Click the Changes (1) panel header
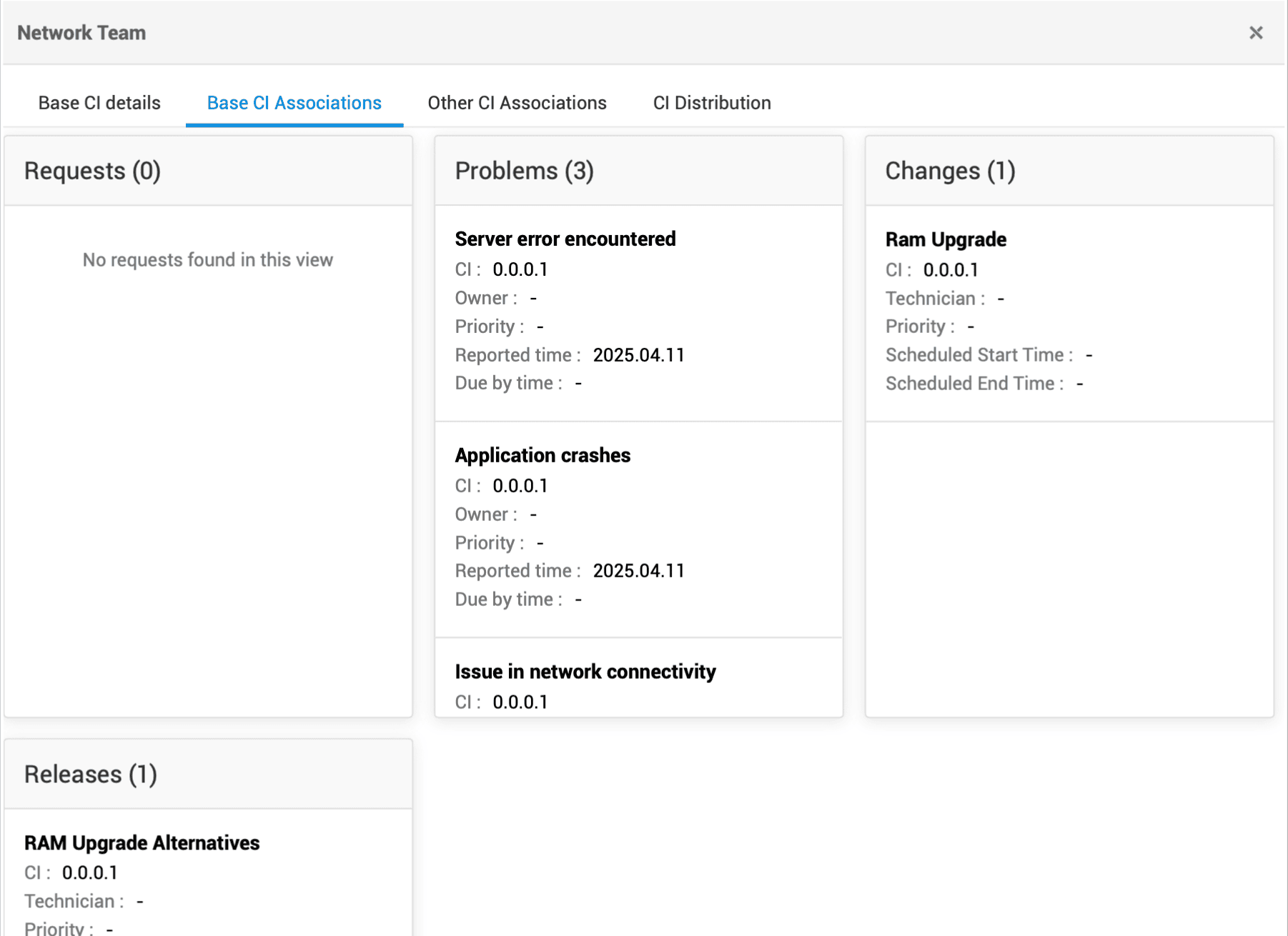The image size is (1288, 936). point(950,171)
